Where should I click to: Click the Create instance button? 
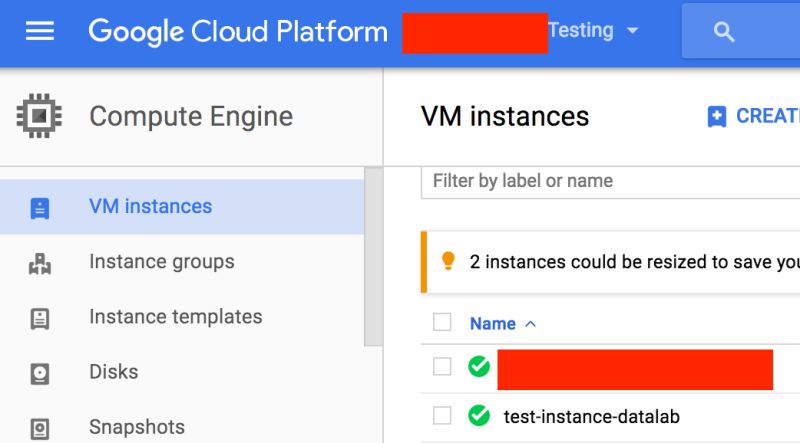753,116
